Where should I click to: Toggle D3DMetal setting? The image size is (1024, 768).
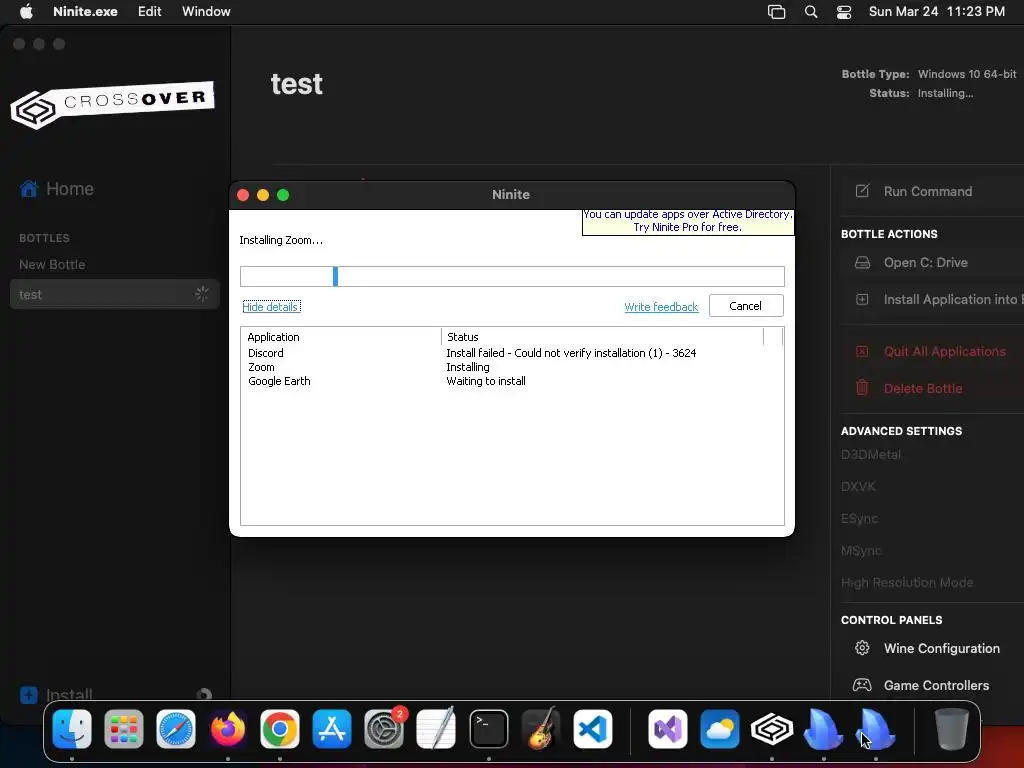[x=871, y=455]
